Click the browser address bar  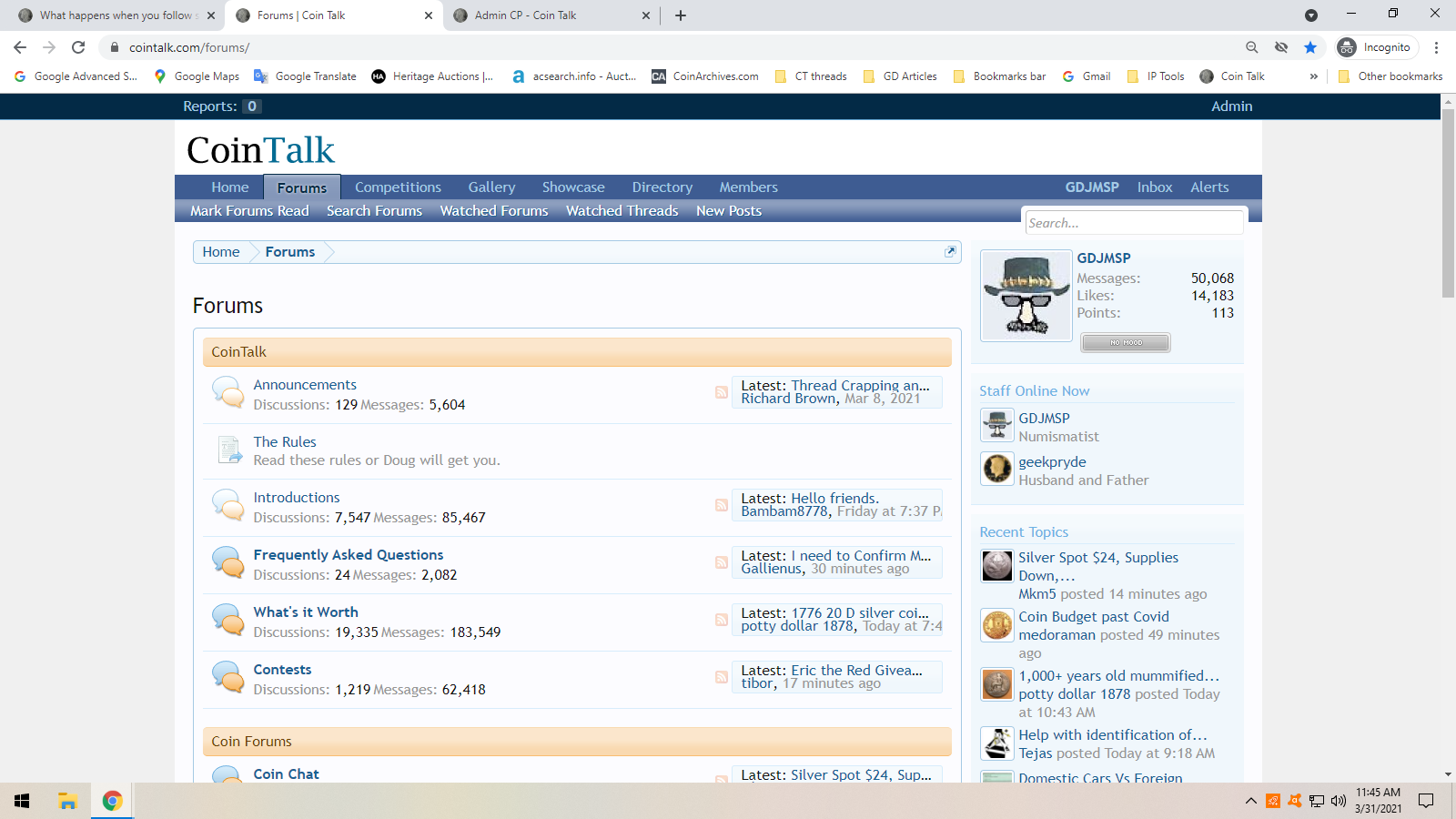(x=673, y=47)
